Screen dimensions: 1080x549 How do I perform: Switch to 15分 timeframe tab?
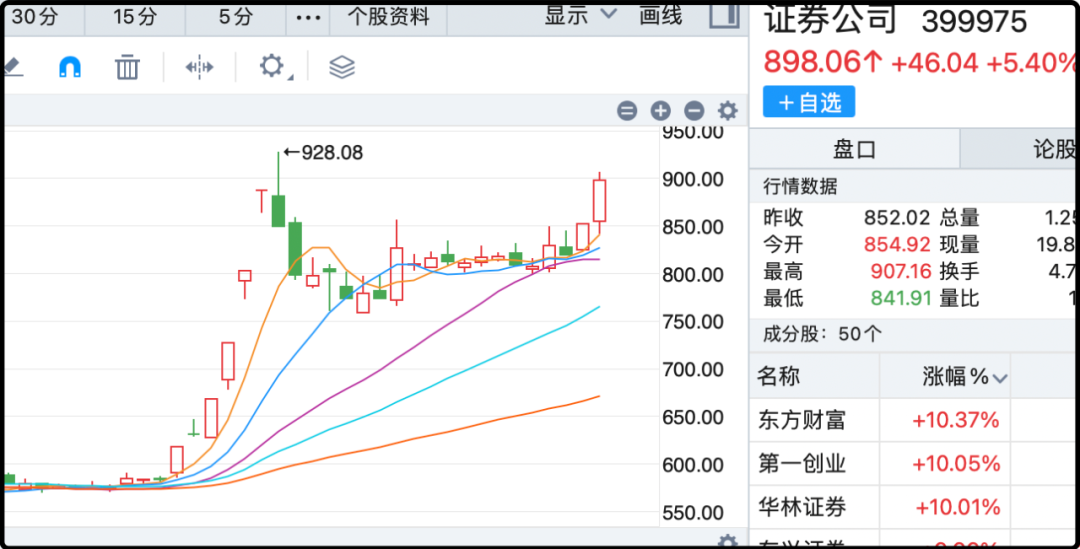(x=135, y=17)
